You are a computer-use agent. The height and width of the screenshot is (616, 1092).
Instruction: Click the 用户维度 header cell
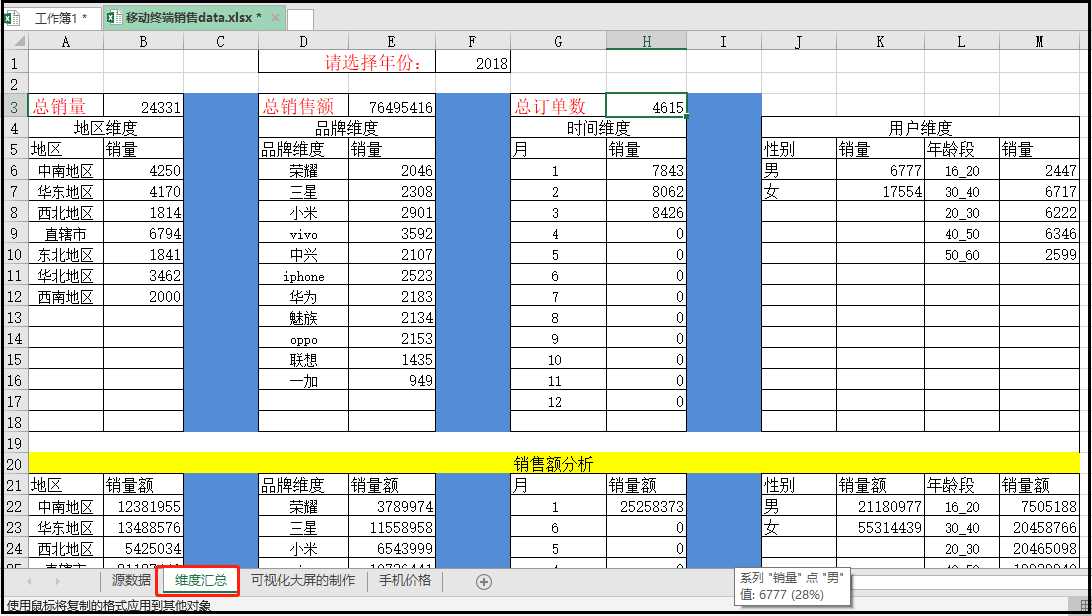point(921,128)
